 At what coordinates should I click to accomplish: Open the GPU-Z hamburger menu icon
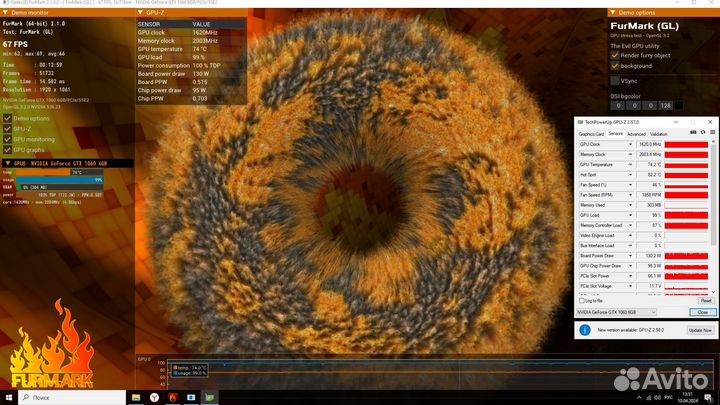point(710,133)
